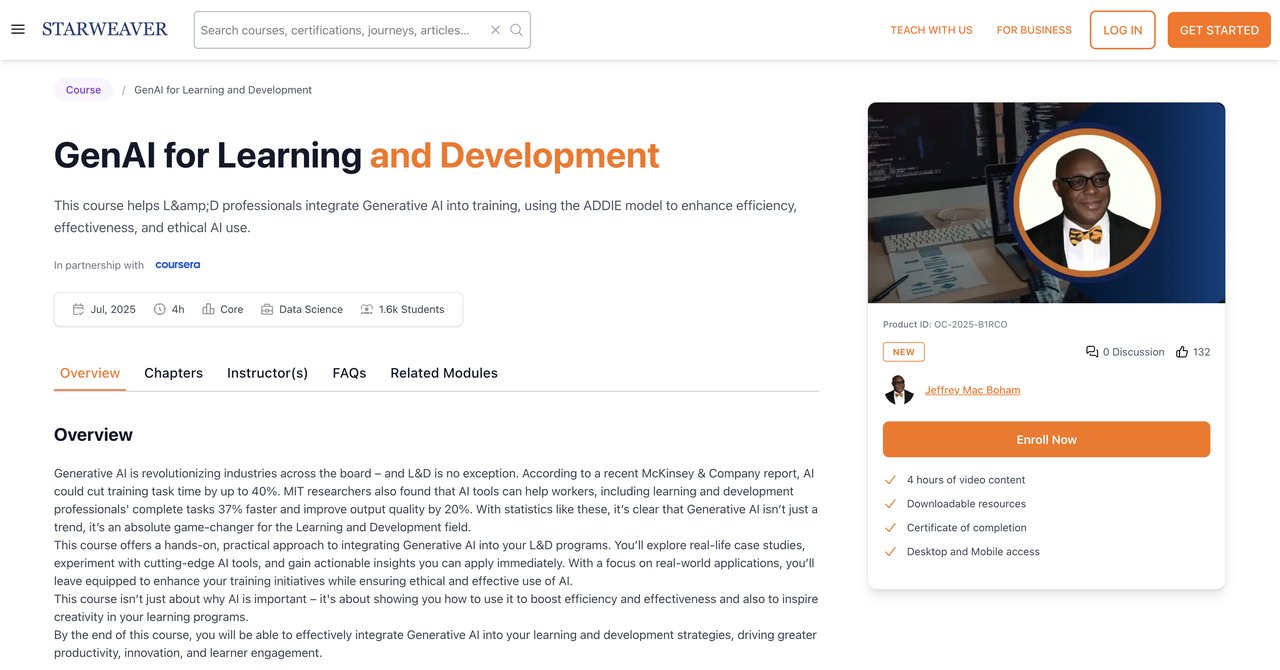Click the In partnership with text
Image resolution: width=1280 pixels, height=670 pixels.
(99, 265)
